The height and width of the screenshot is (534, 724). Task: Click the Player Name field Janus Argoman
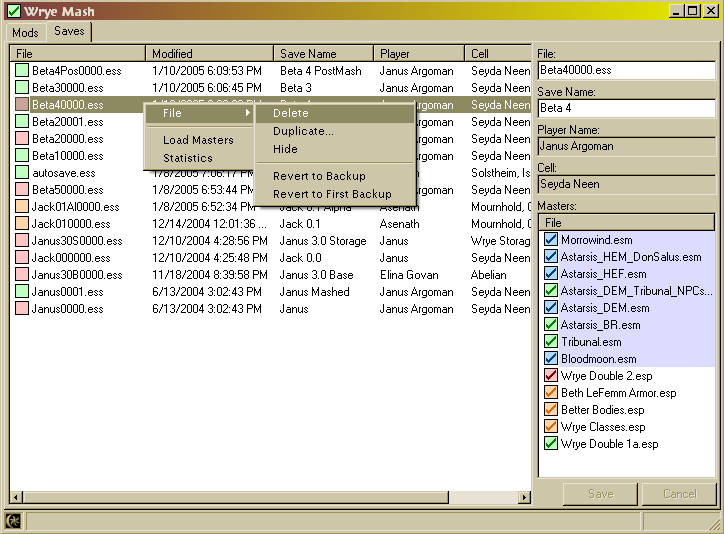627,146
